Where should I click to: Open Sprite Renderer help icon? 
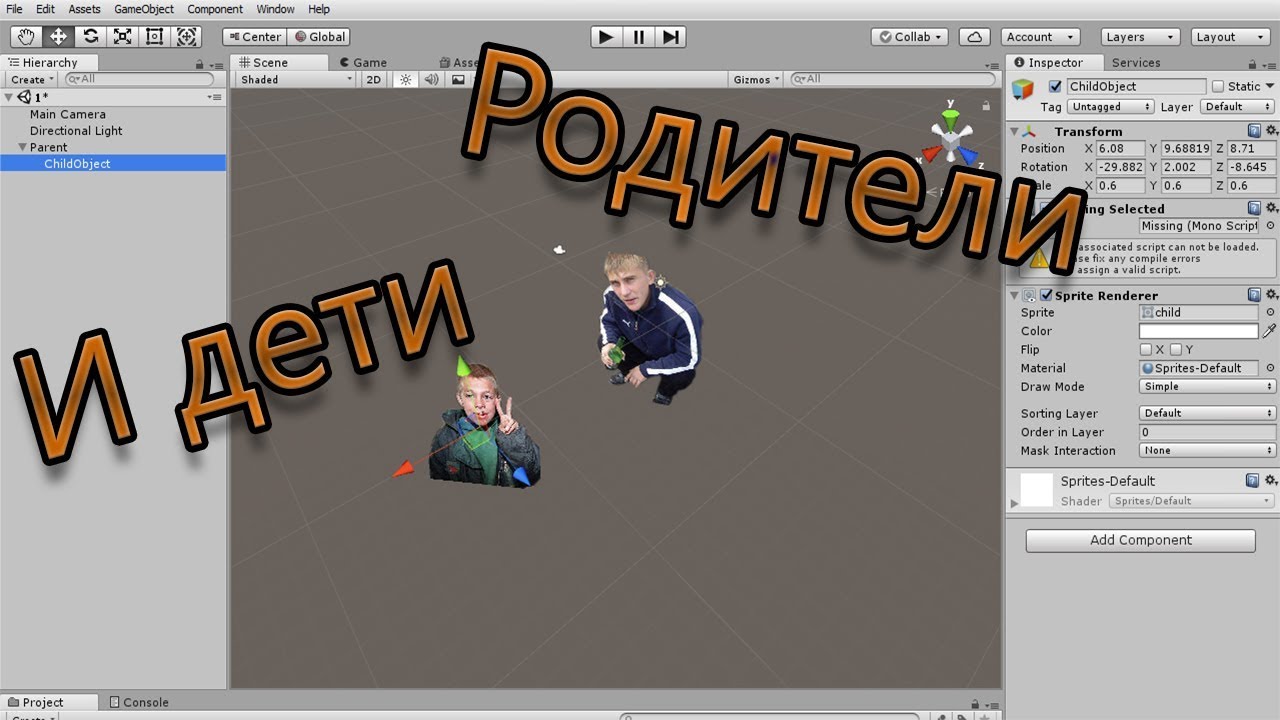pos(1254,295)
